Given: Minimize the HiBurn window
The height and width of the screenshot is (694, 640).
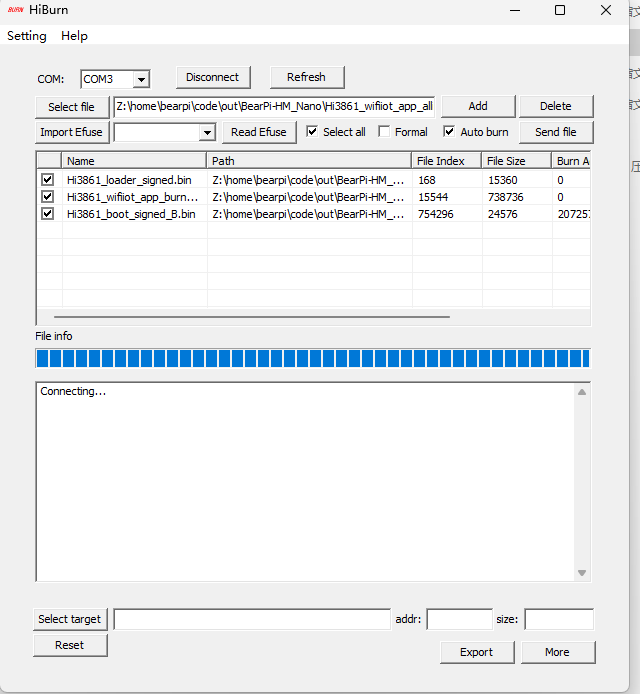Looking at the screenshot, I should pyautogui.click(x=515, y=10).
